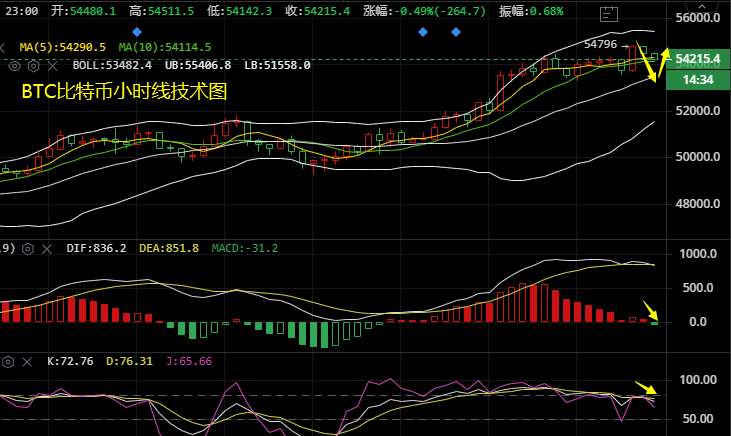Viewport: 731px width, 436px height.
Task: Click the rightmost blue diamond event marker
Action: pos(456,32)
